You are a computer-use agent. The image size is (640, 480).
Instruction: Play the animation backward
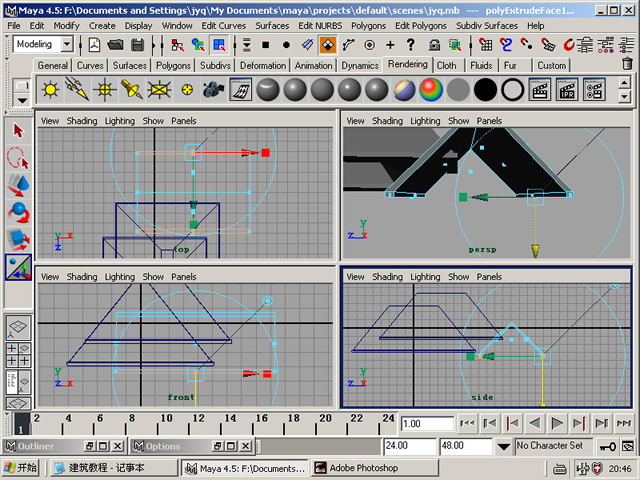point(534,423)
